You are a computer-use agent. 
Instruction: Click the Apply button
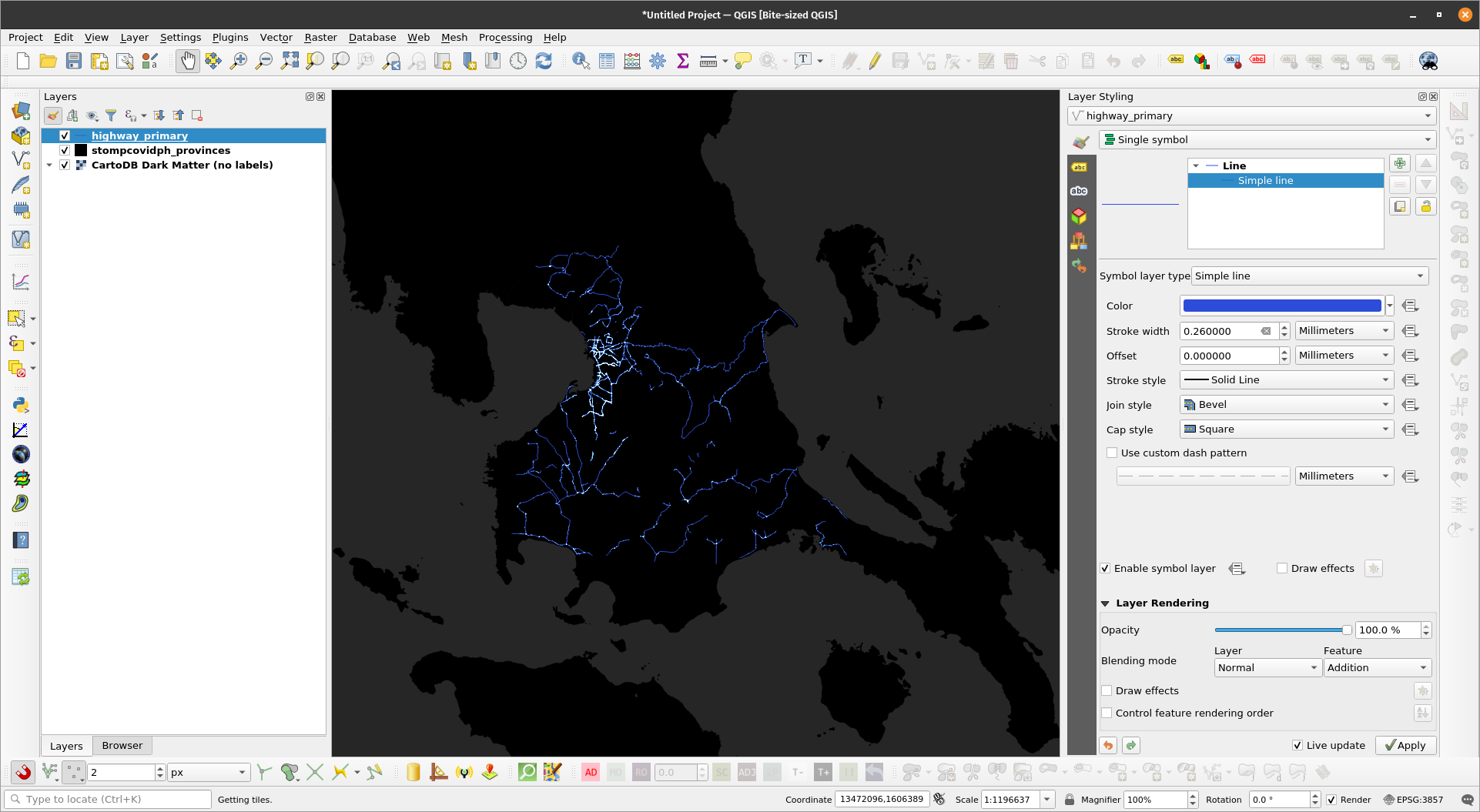[1405, 745]
